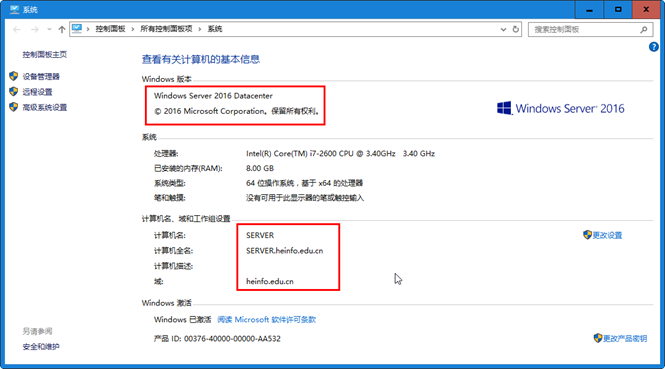Open 安全和维护 link
The width and height of the screenshot is (665, 369).
click(x=41, y=347)
